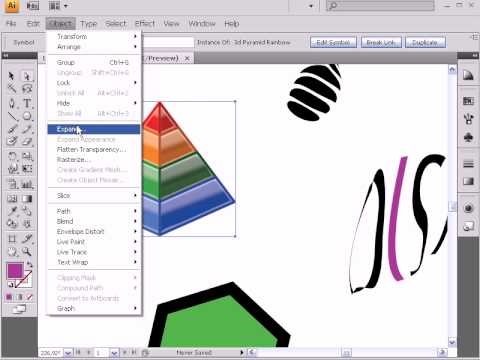Click the vertical scrollbar up arrow

[452, 70]
